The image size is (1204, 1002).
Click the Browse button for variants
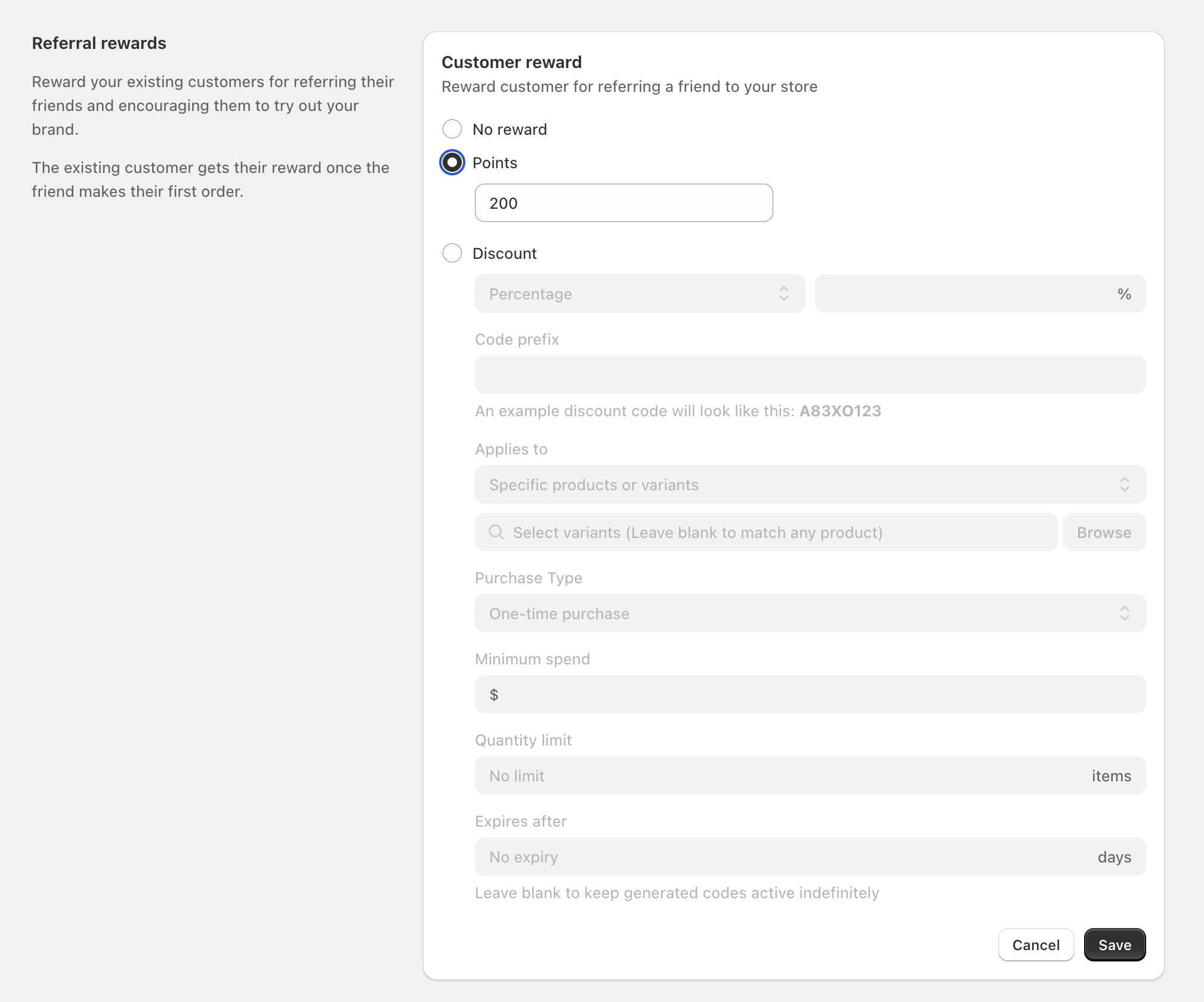click(1103, 532)
